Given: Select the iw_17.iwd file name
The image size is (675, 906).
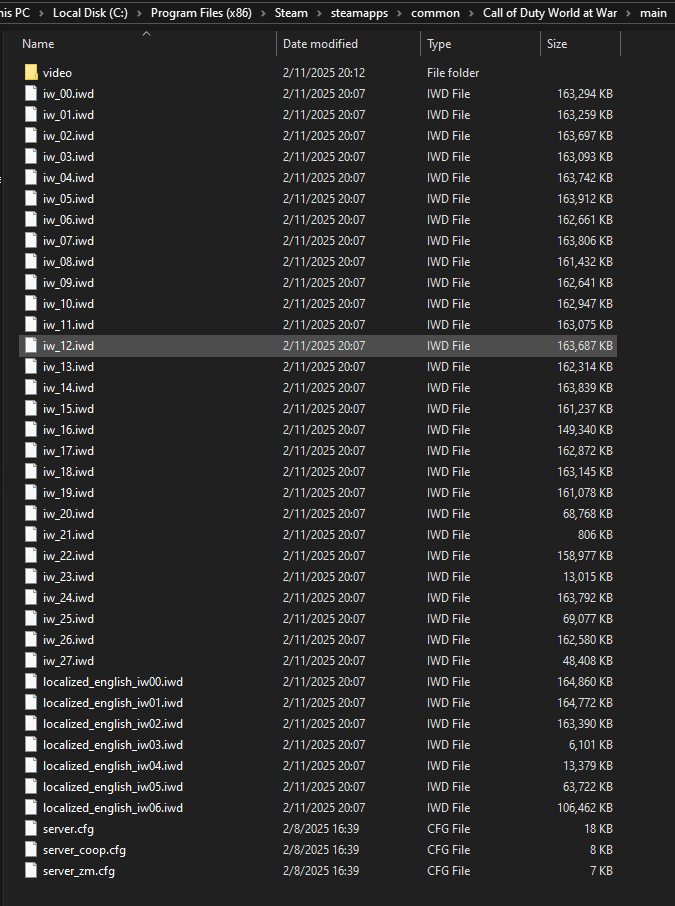Looking at the screenshot, I should click(x=68, y=451).
